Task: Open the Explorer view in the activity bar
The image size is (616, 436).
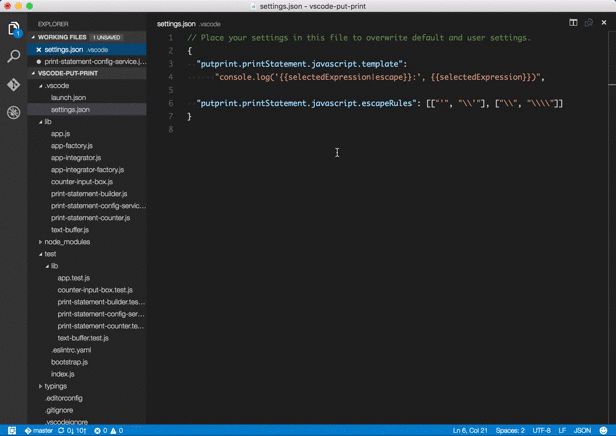Action: (x=14, y=29)
